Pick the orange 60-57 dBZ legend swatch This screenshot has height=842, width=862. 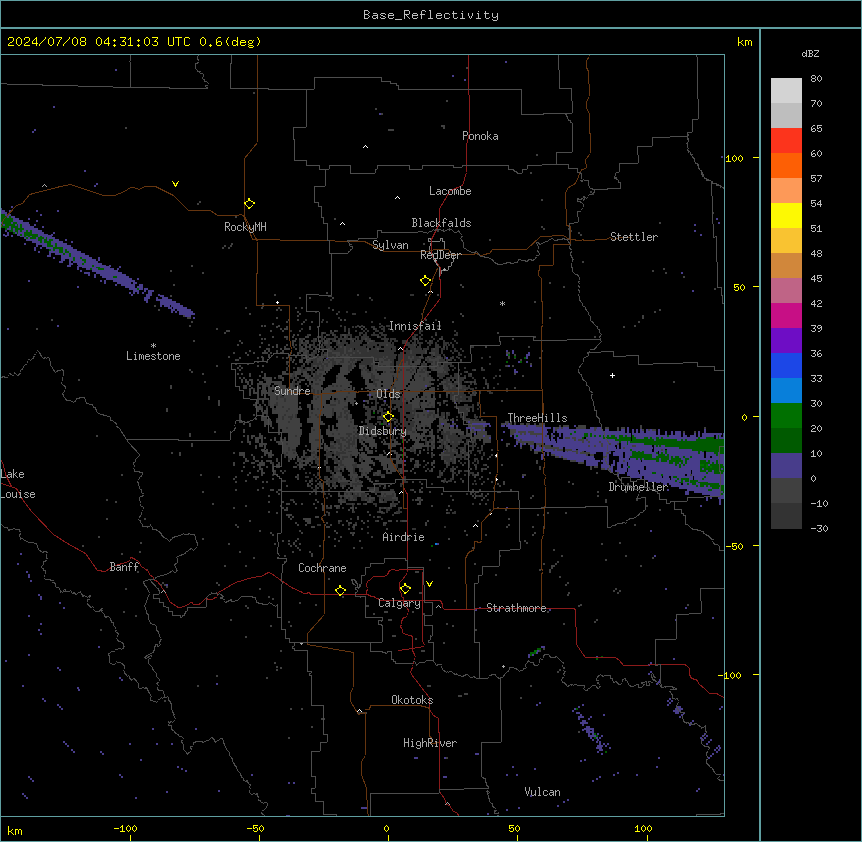tap(786, 165)
